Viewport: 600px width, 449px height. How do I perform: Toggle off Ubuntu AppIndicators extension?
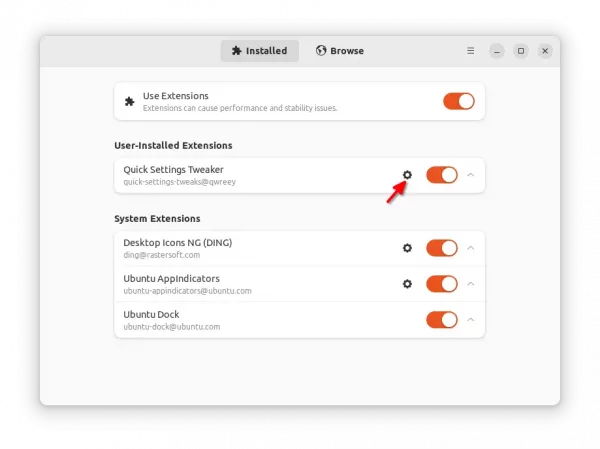(441, 284)
